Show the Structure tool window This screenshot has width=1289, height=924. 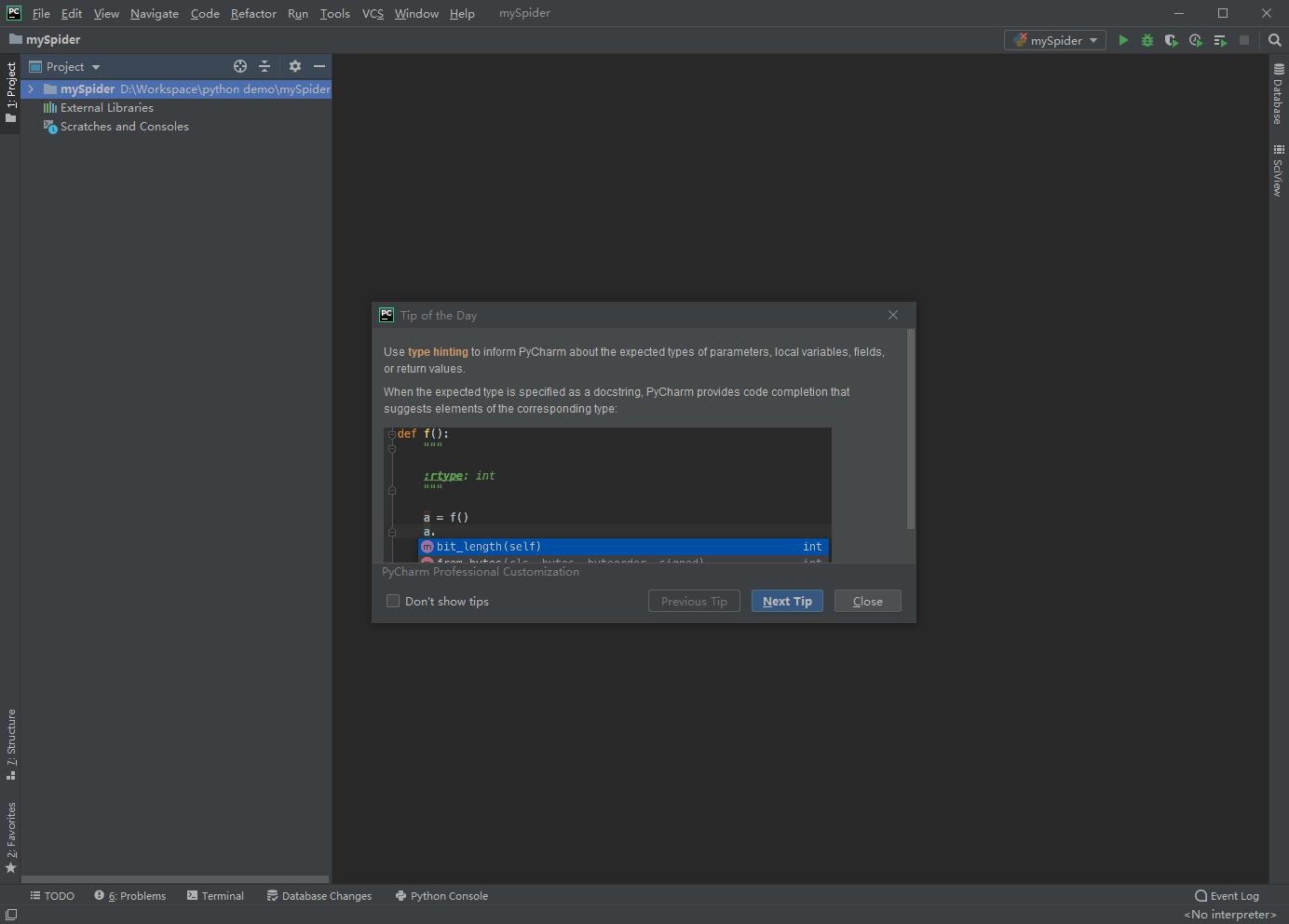click(x=10, y=744)
